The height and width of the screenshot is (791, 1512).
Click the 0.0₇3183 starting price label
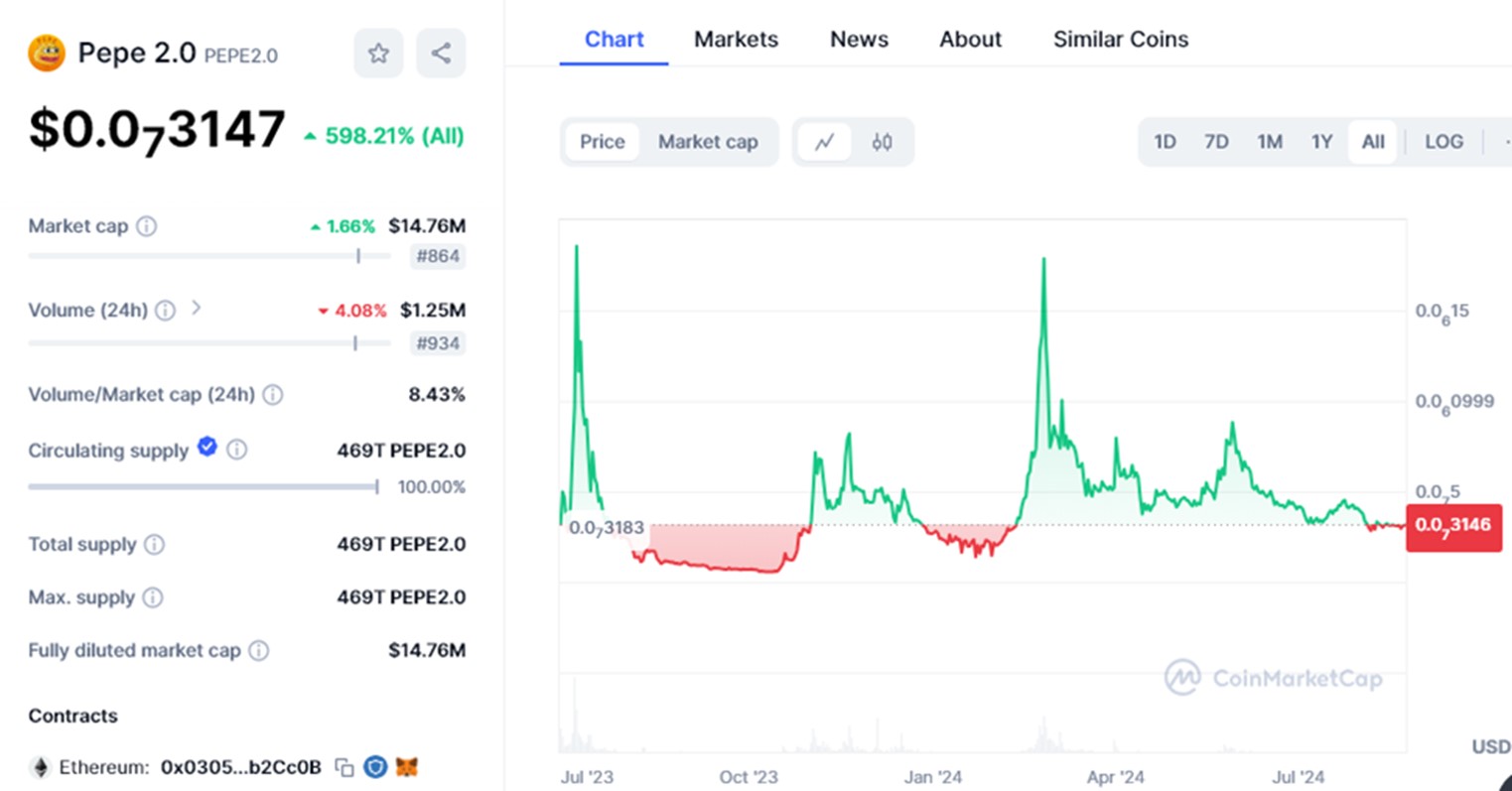(606, 529)
